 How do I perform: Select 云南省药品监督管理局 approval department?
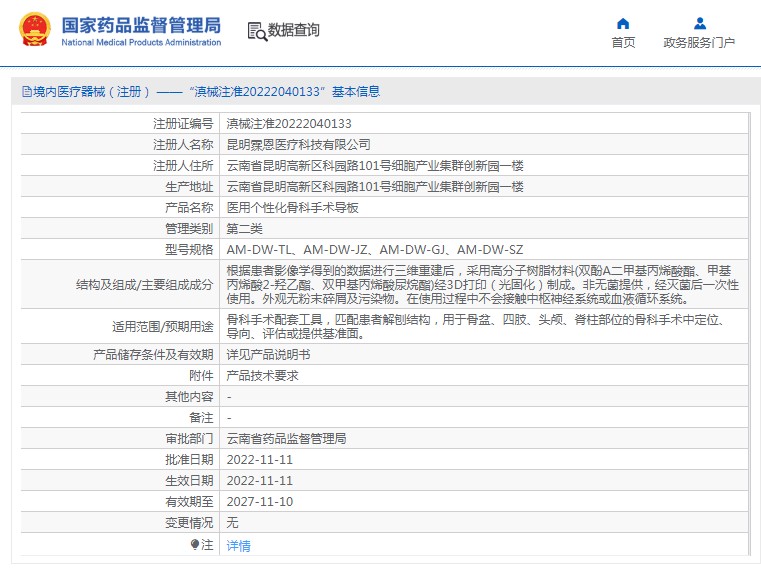tap(286, 439)
